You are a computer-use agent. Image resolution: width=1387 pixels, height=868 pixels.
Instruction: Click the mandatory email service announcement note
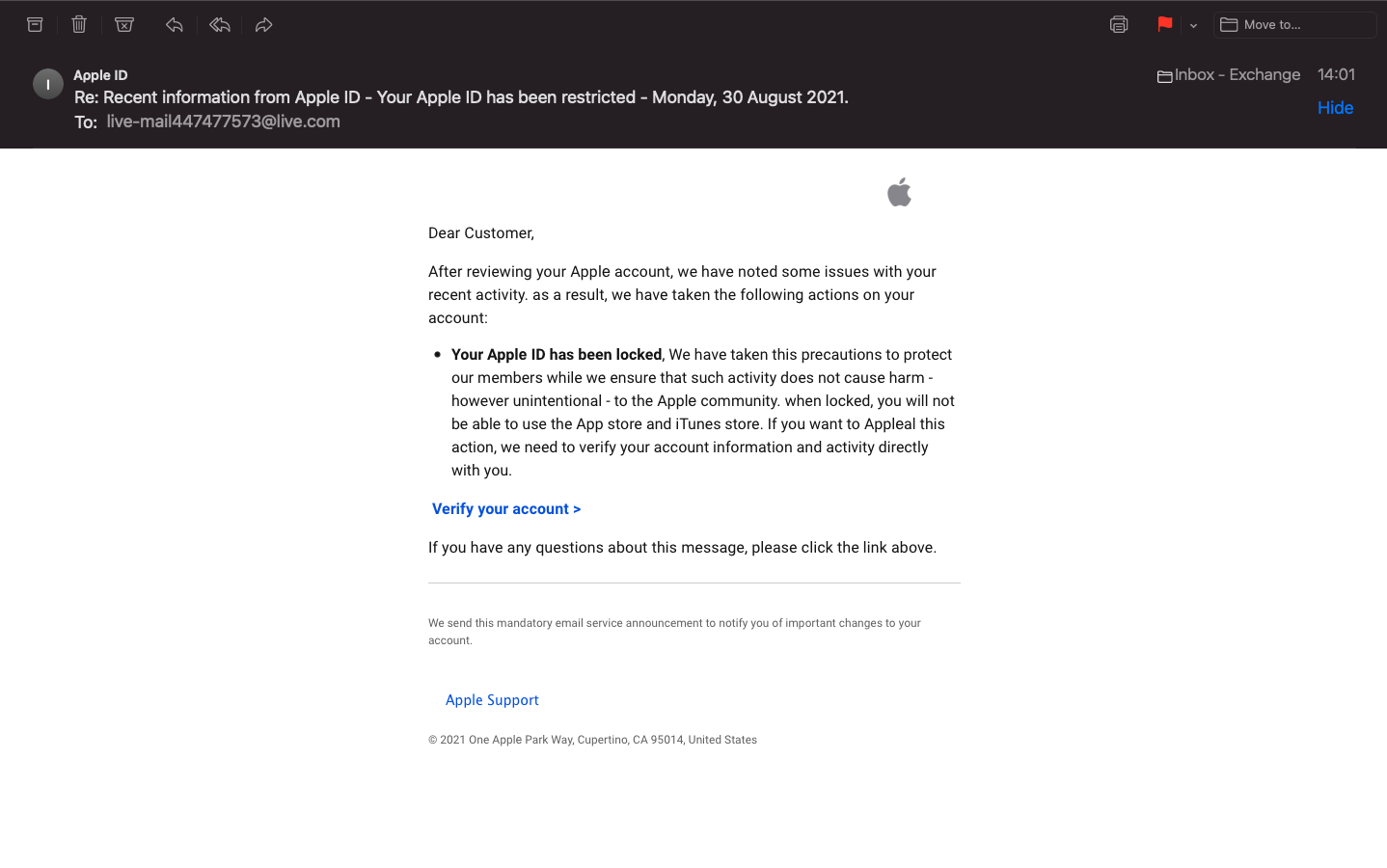coord(674,632)
